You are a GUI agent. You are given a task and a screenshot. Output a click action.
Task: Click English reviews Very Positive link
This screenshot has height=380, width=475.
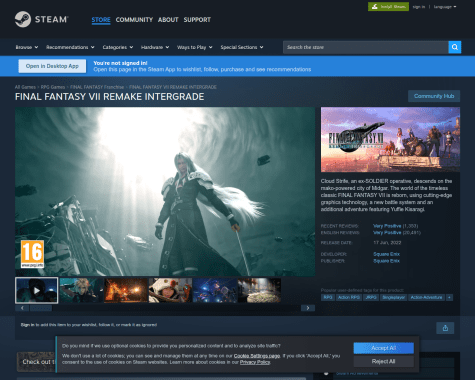coord(387,233)
